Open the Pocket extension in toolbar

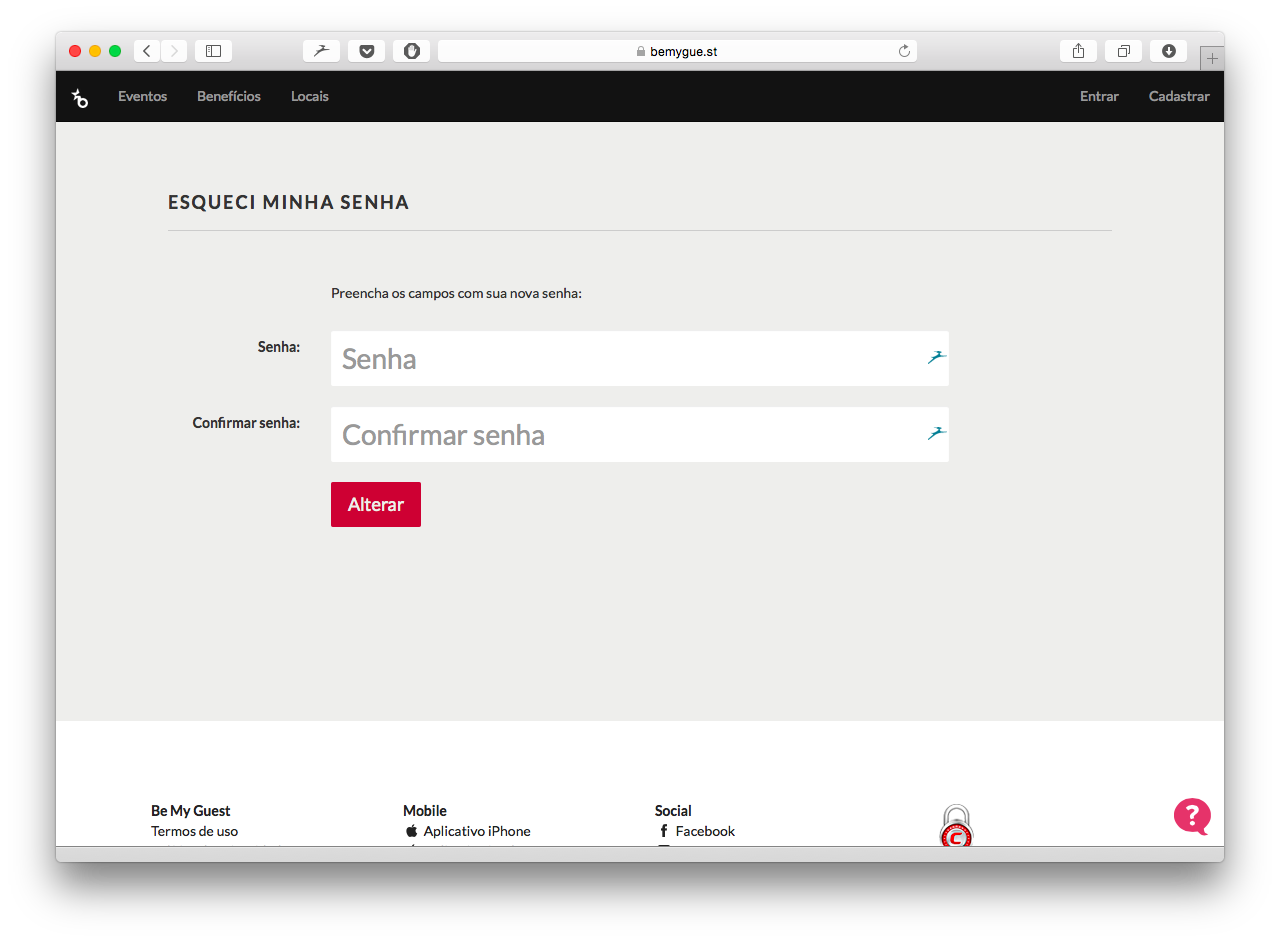367,51
